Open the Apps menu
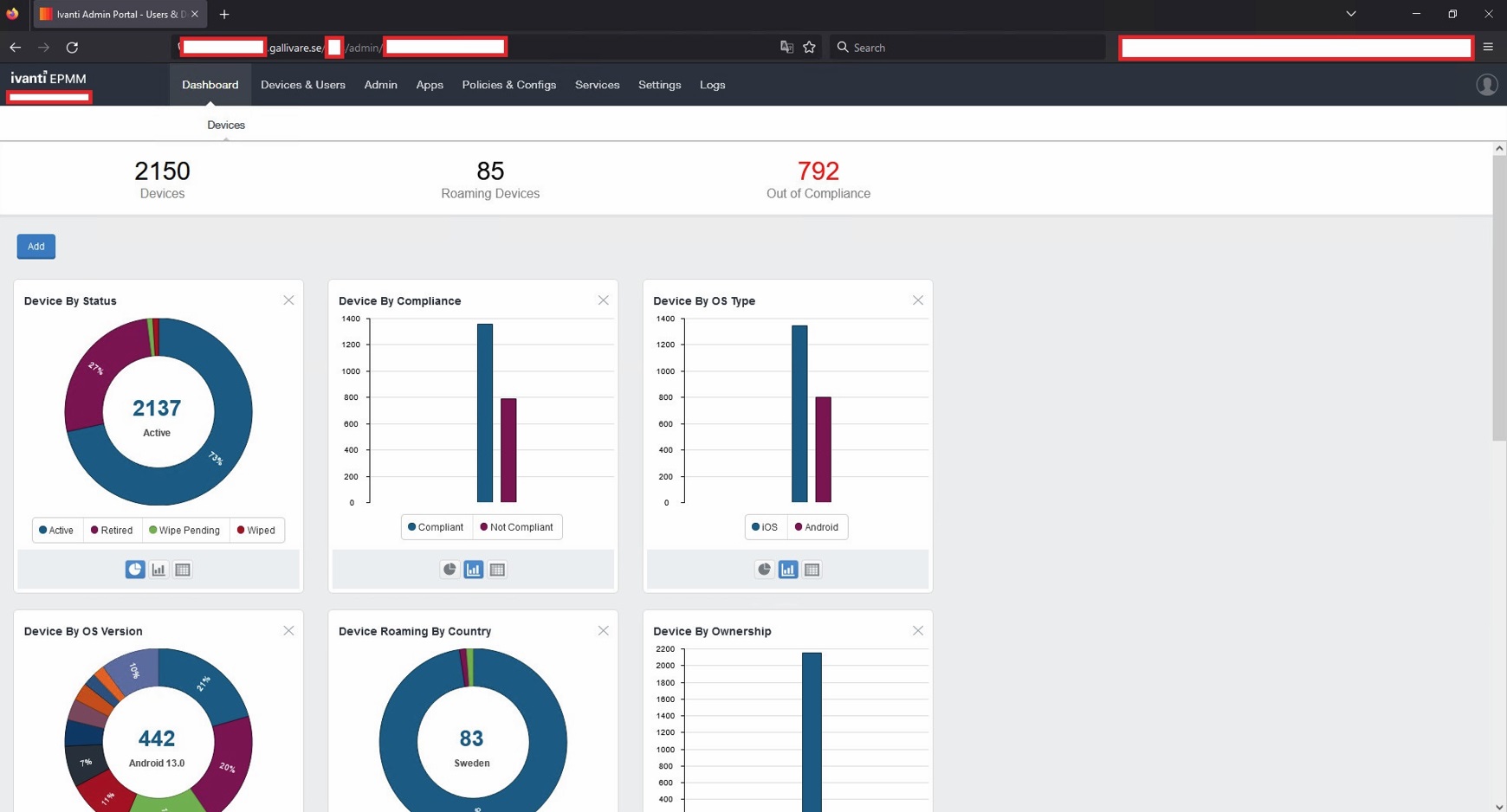 click(430, 85)
